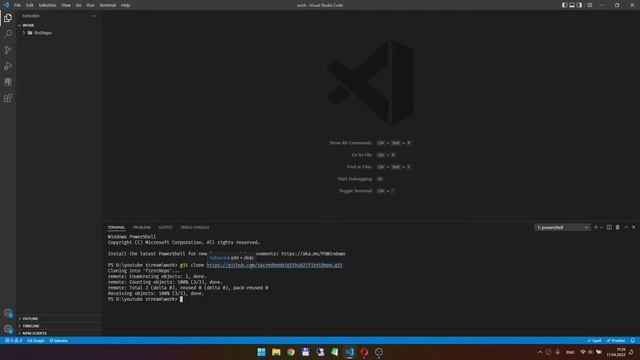Open Git Graph from the status bar
This screenshot has width=640, height=360.
pyautogui.click(x=36, y=340)
